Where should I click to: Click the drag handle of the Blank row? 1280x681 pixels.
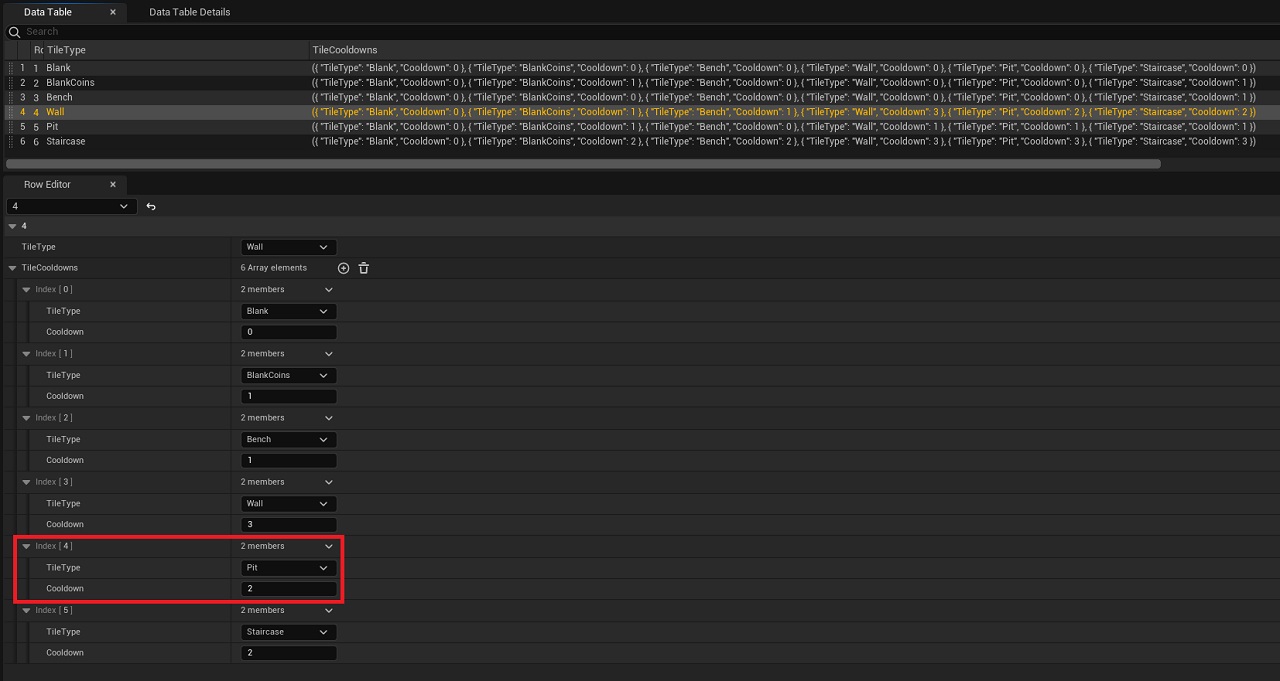(11, 68)
